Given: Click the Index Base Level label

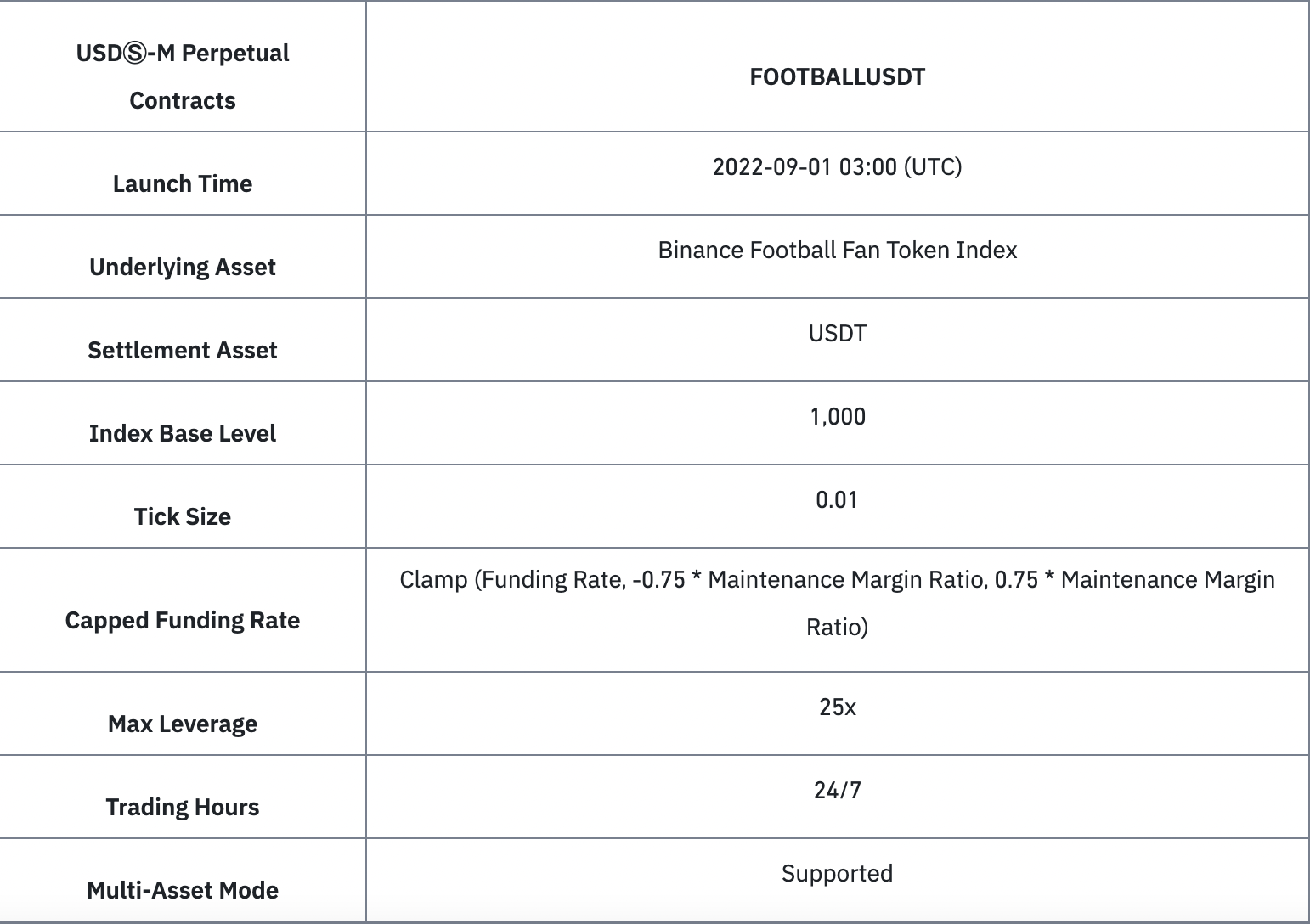Looking at the screenshot, I should point(183,433).
